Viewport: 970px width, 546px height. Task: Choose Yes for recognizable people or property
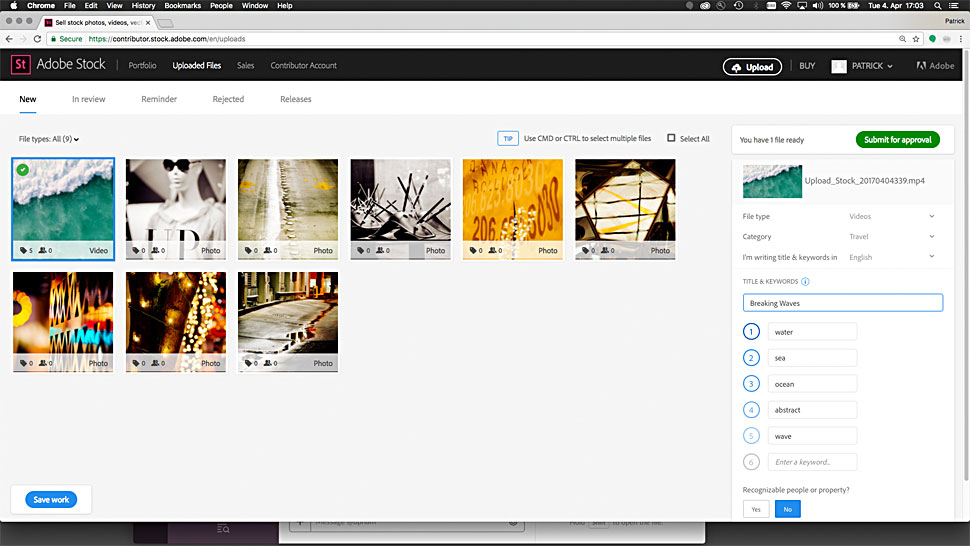[x=756, y=509]
